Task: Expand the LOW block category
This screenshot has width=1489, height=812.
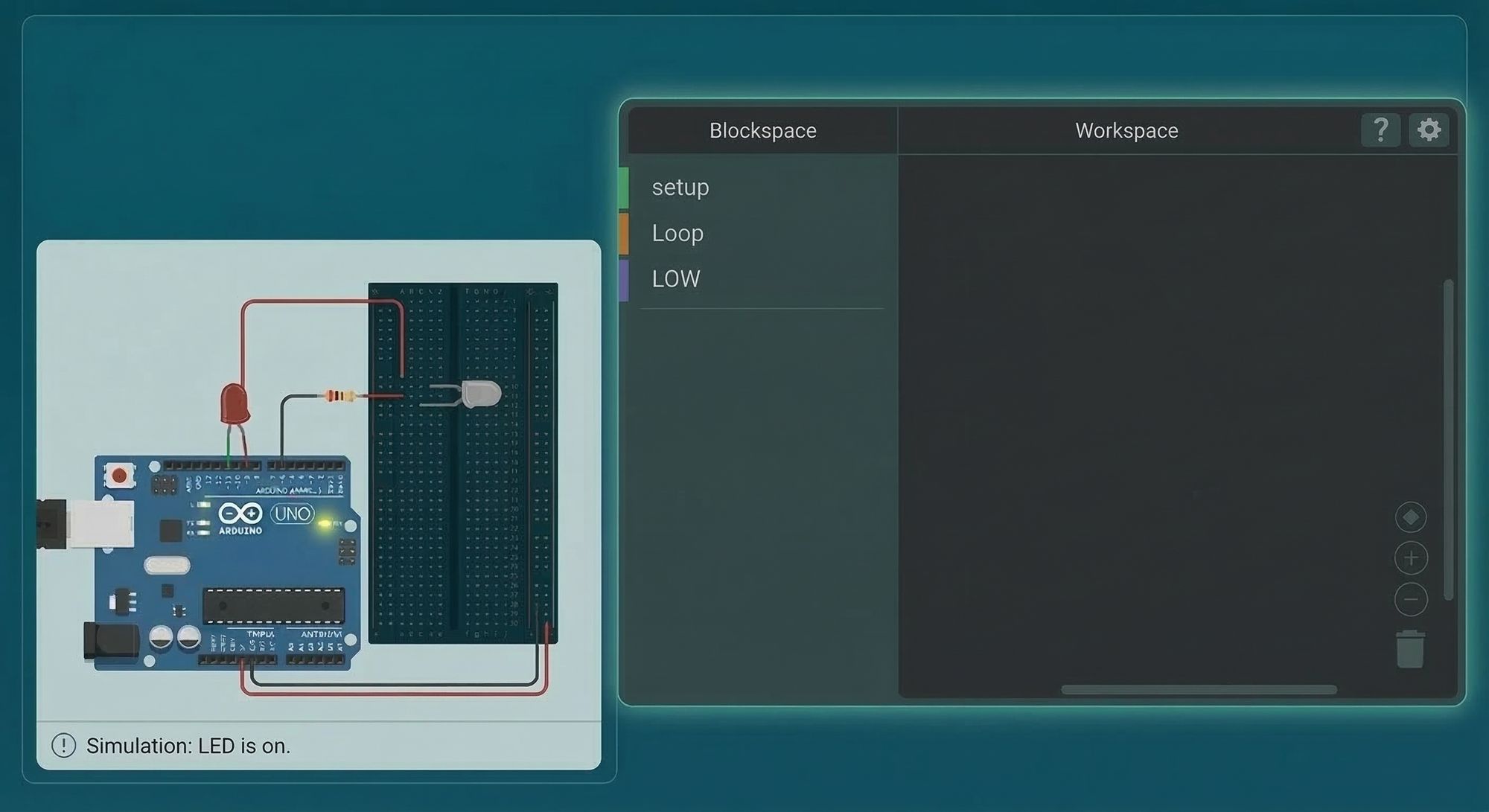Action: [x=676, y=278]
